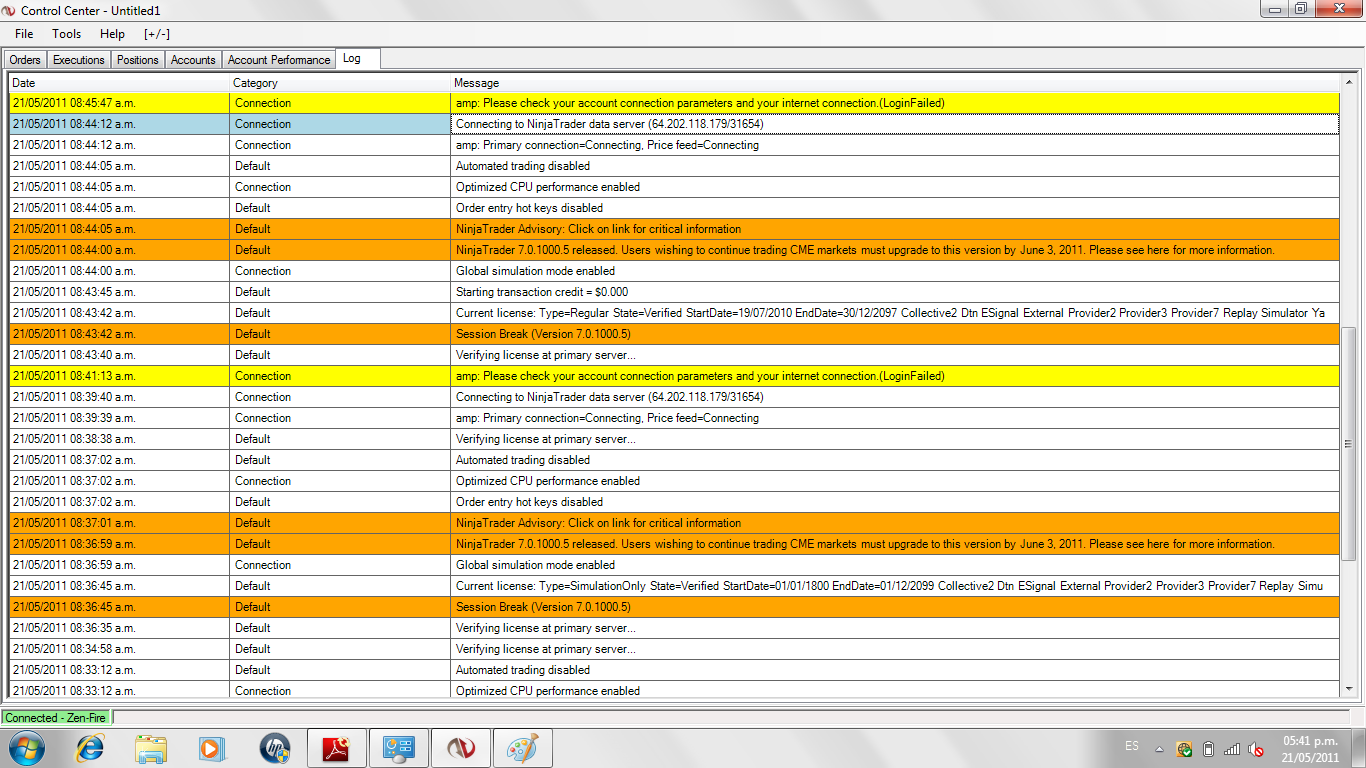Click the log scrollbar up arrow

point(1348,82)
